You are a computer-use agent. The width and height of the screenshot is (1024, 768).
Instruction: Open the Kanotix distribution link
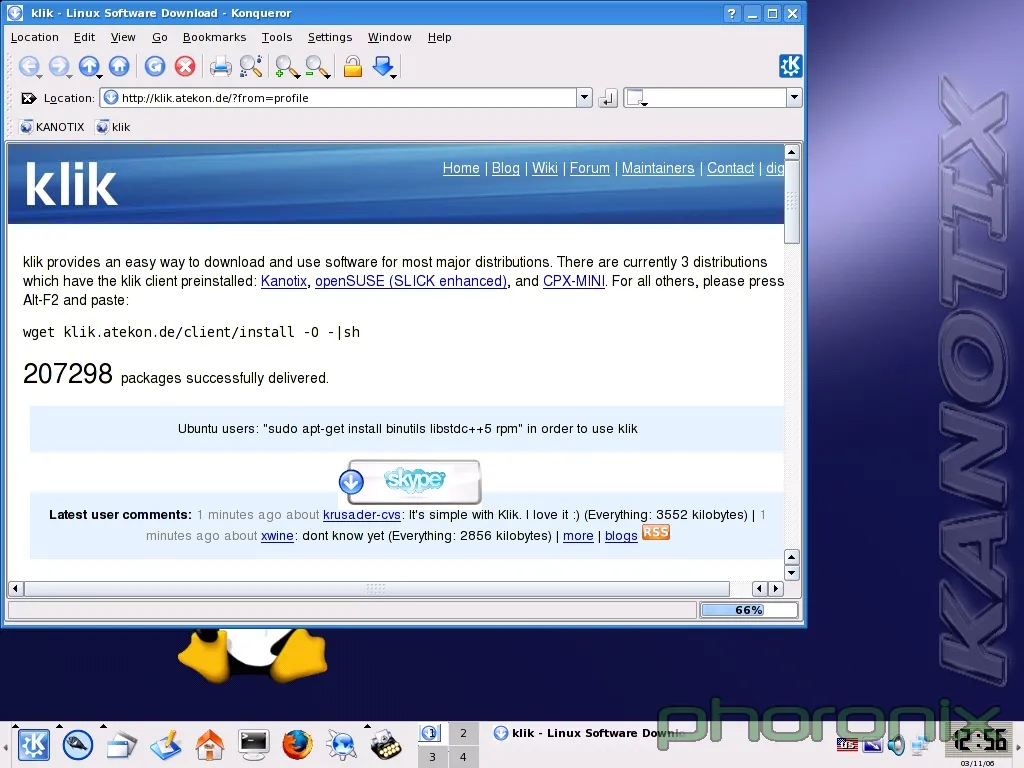coord(283,281)
